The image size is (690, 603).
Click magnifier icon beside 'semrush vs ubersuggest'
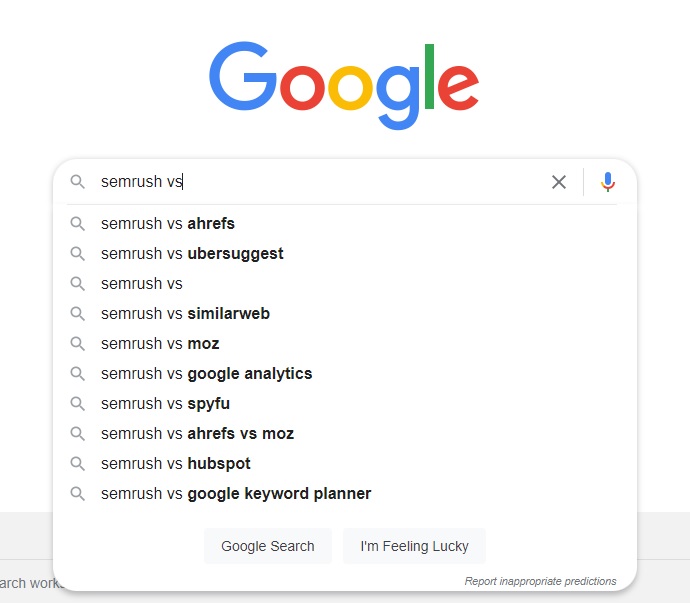[x=77, y=254]
